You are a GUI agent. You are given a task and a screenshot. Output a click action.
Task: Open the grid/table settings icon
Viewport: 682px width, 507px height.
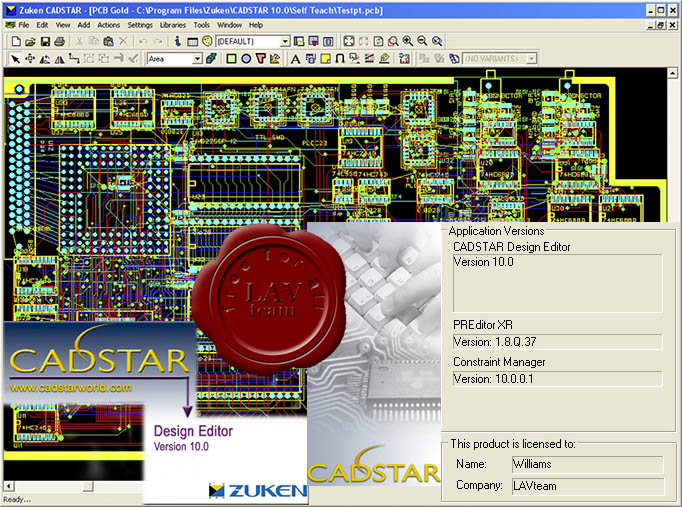click(192, 41)
